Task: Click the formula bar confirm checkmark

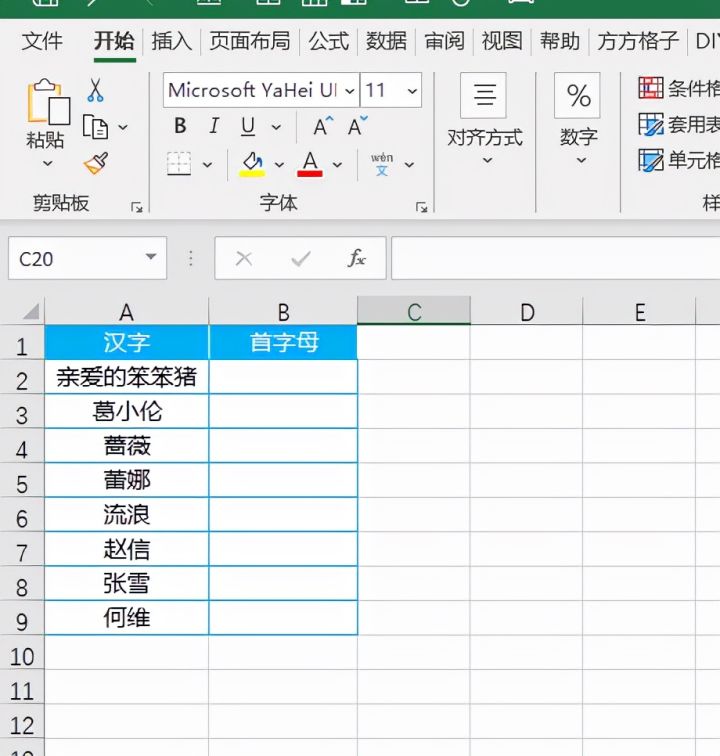Action: [301, 259]
